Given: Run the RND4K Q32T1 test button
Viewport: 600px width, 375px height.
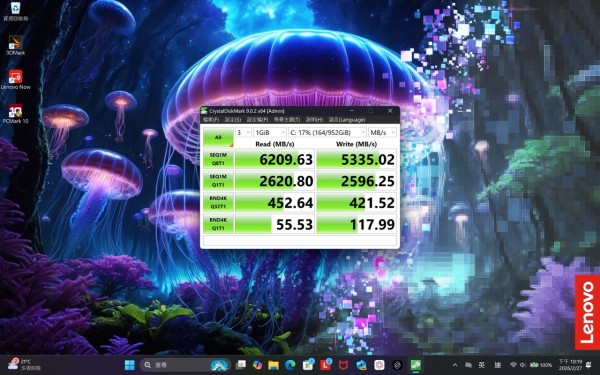Looking at the screenshot, I should pos(218,202).
